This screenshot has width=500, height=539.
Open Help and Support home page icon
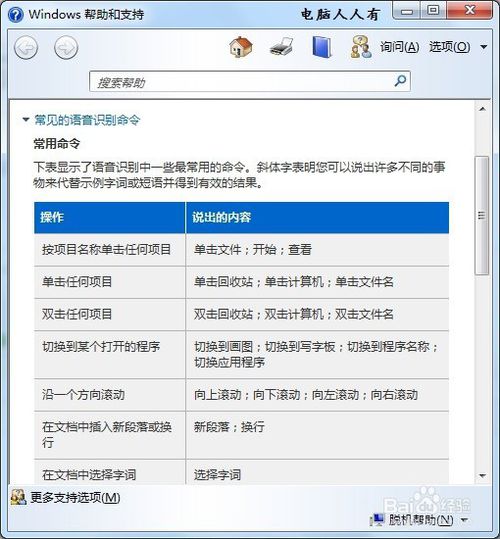[241, 47]
